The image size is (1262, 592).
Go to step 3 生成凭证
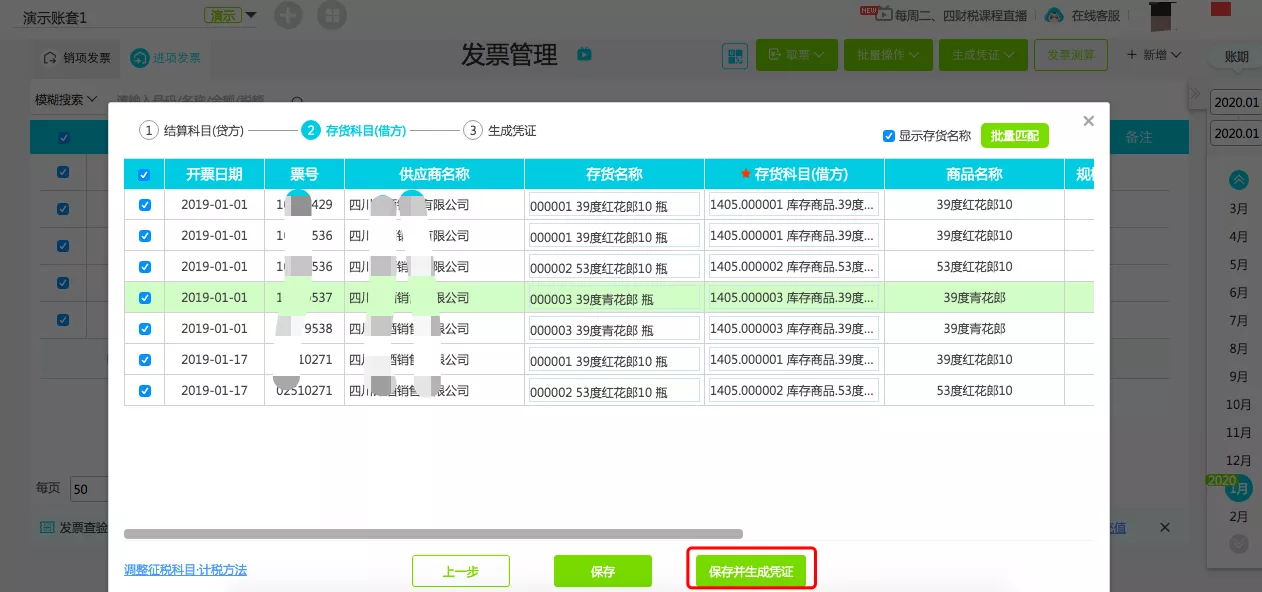click(500, 130)
